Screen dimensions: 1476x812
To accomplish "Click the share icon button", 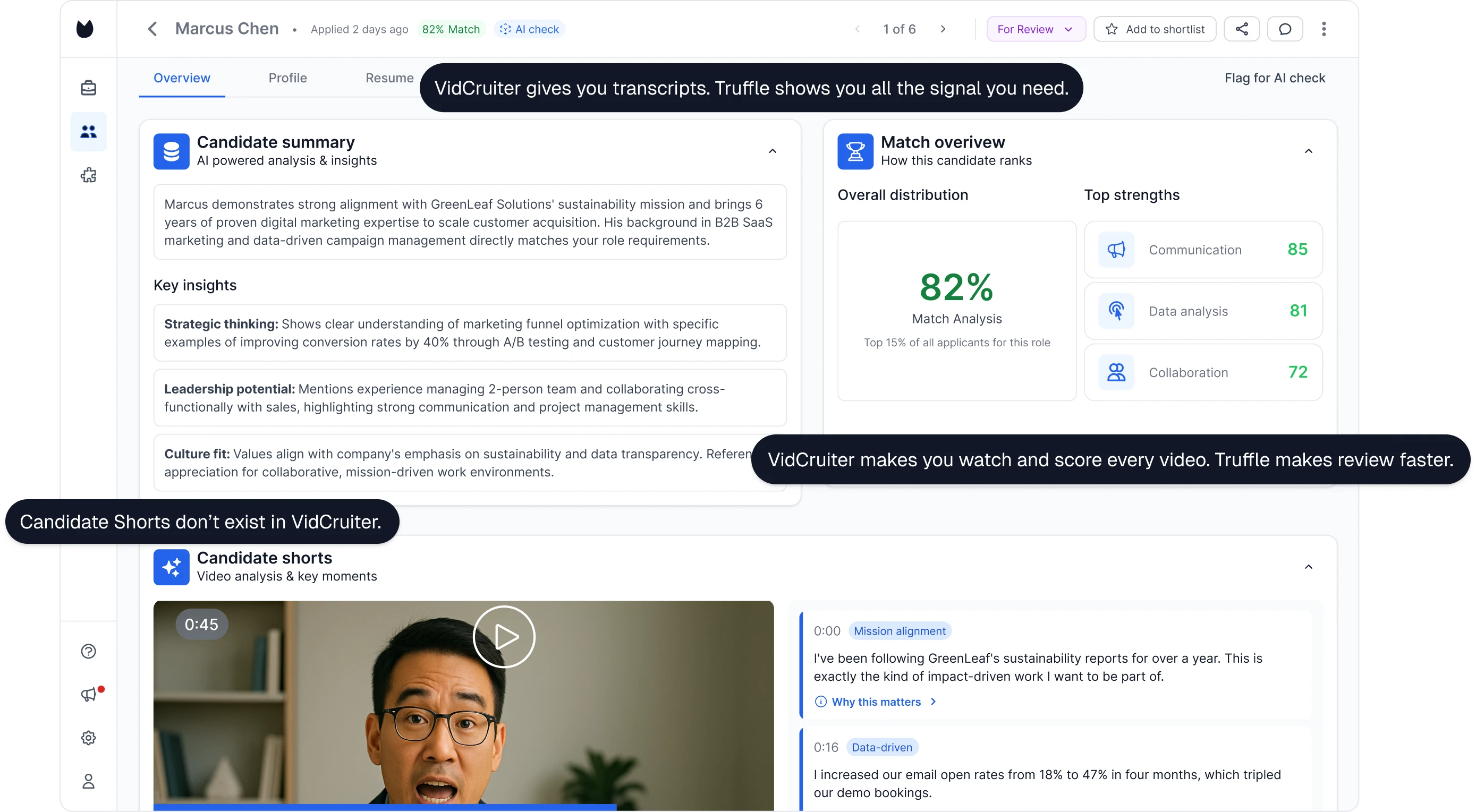I will [1241, 29].
